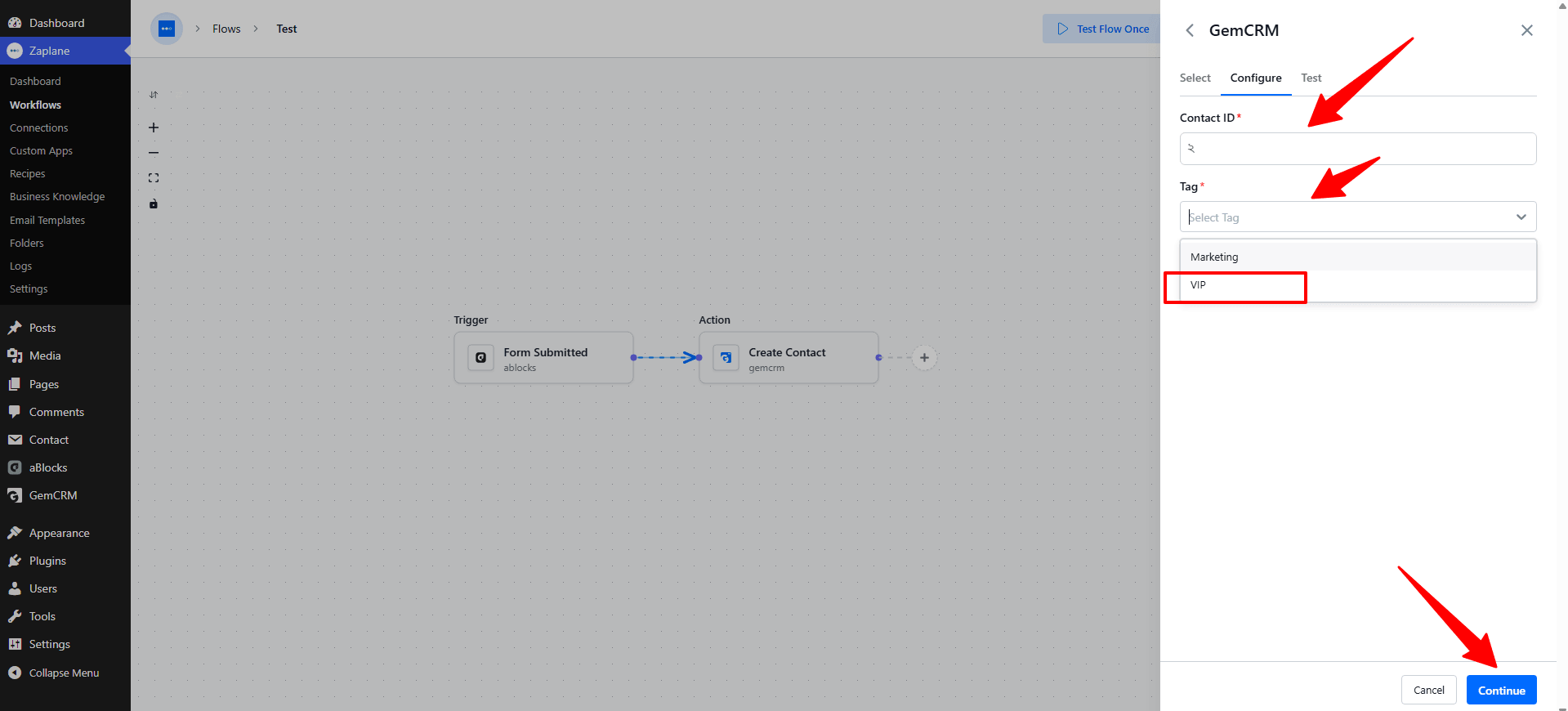Click the Zaplane logo icon in header
Image resolution: width=1568 pixels, height=711 pixels.
167,29
